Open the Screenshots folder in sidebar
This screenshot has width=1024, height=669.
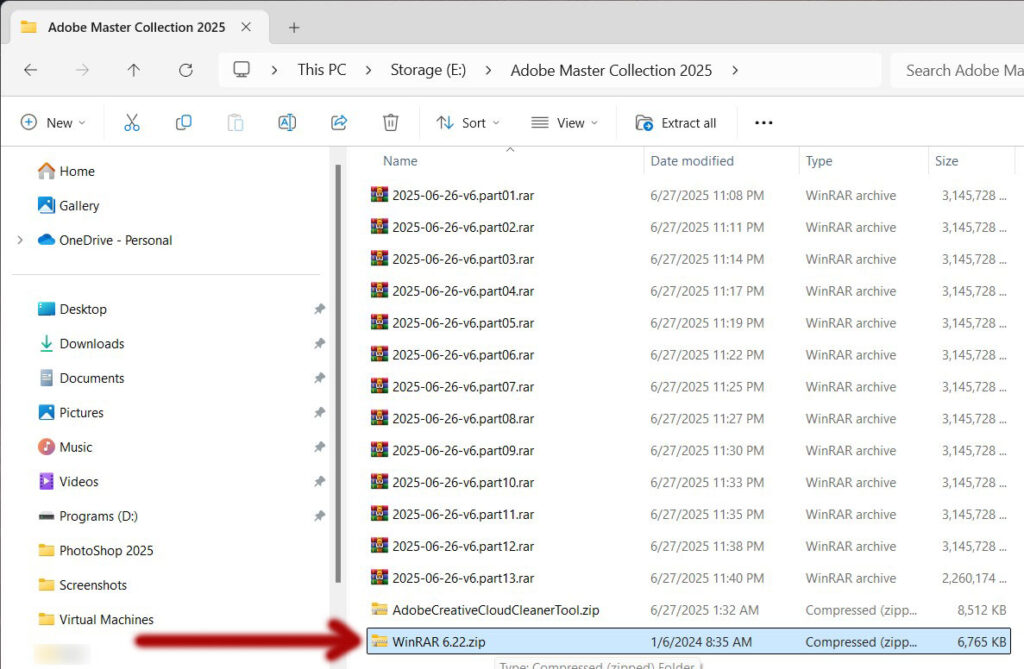83,585
